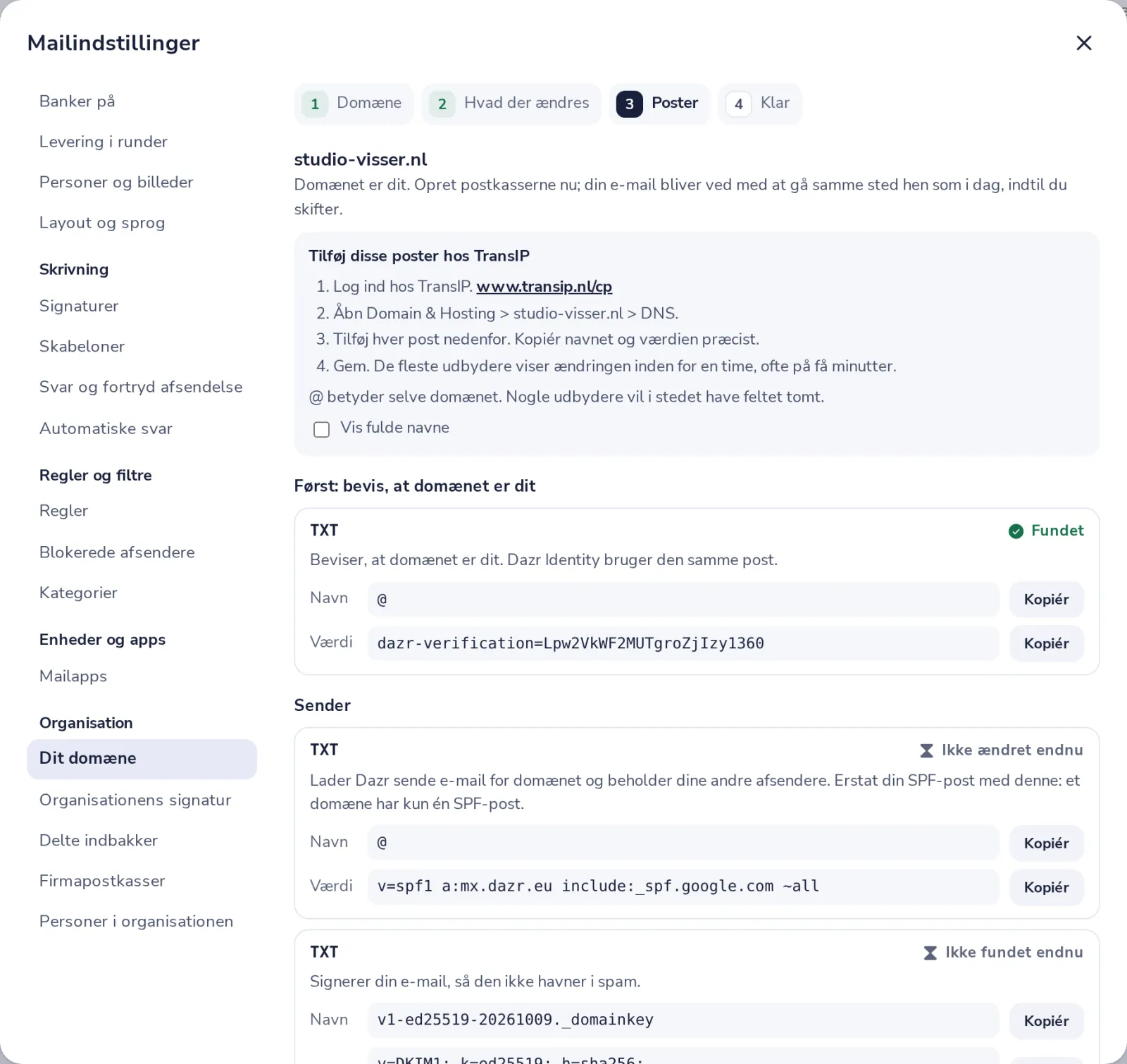Click the hourglass icon beside Ikke fundet endnu
This screenshot has height=1064, width=1127.
pyautogui.click(x=930, y=953)
